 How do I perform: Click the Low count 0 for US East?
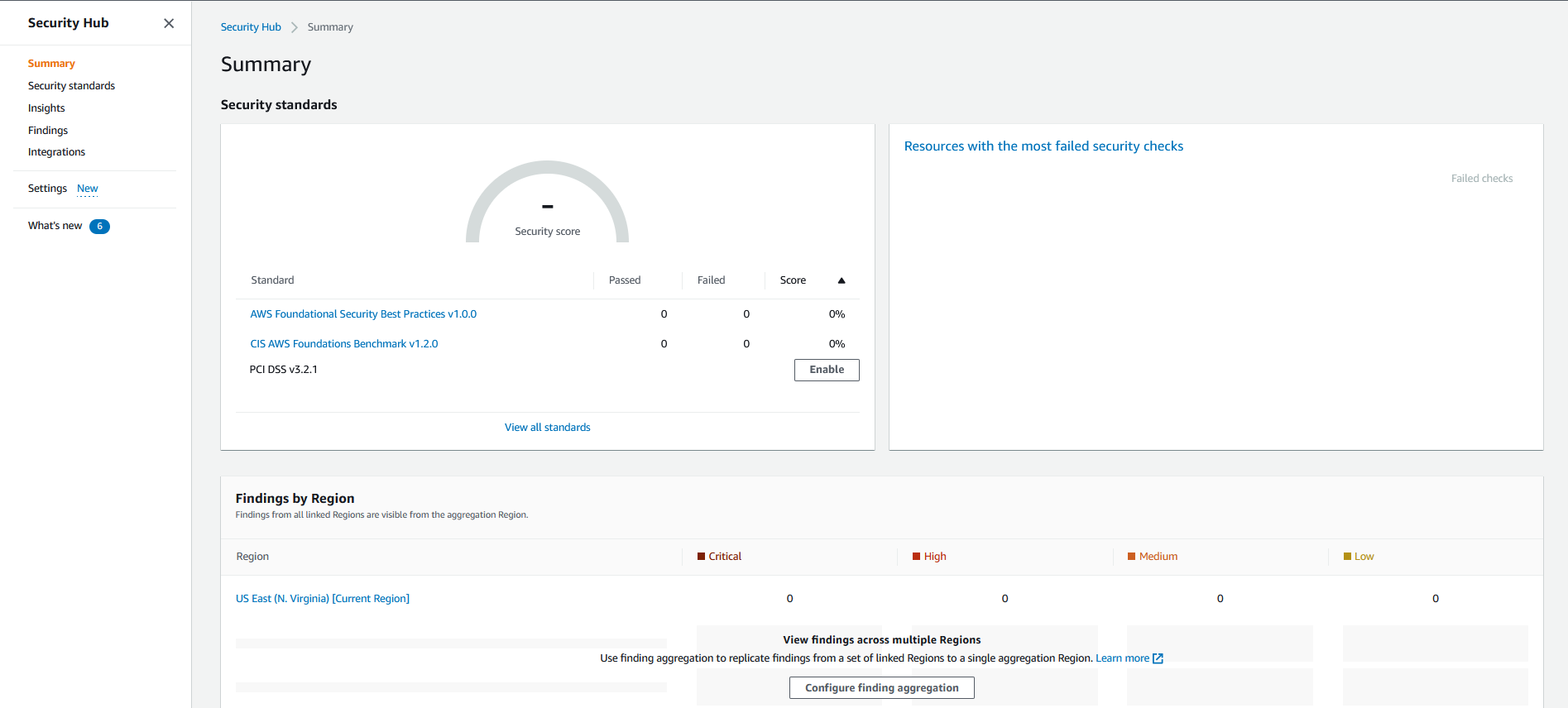tap(1436, 599)
